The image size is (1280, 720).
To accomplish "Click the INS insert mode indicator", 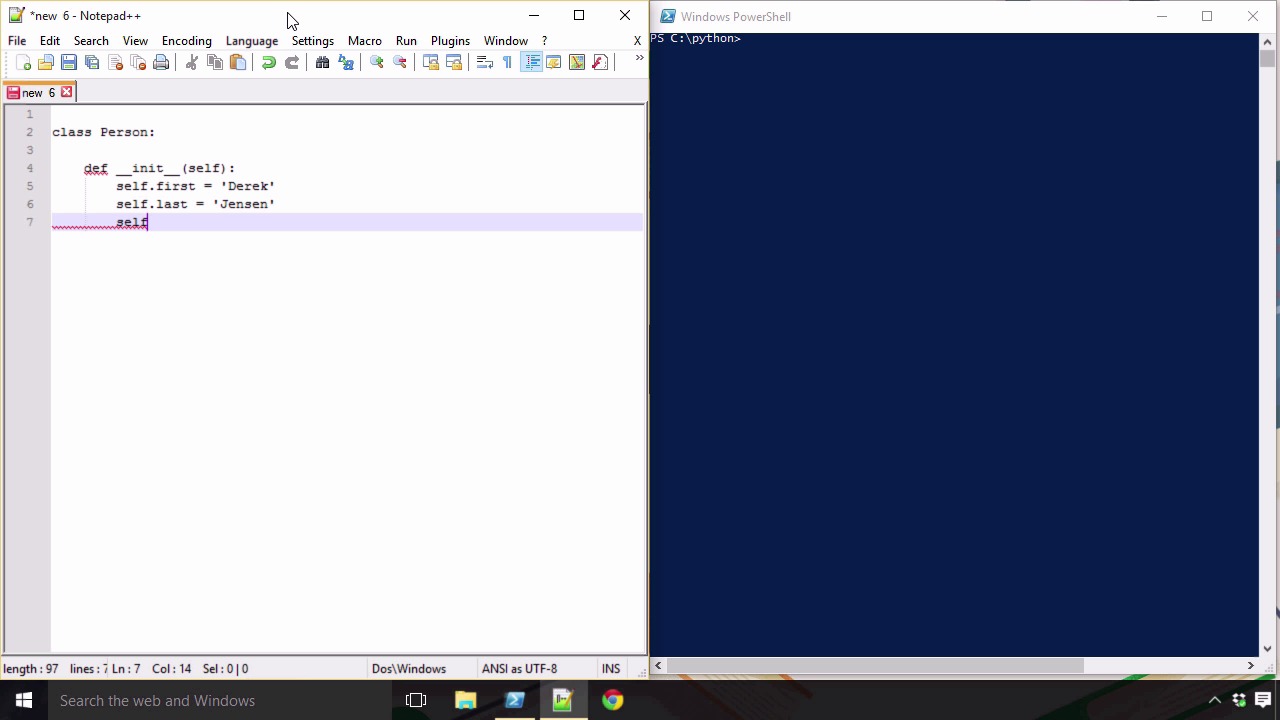I will click(611, 669).
